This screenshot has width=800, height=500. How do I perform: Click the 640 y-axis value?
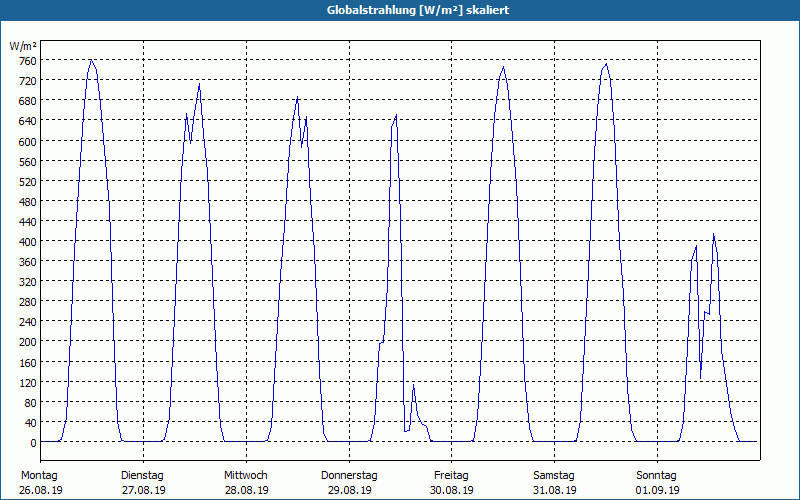[x=28, y=121]
